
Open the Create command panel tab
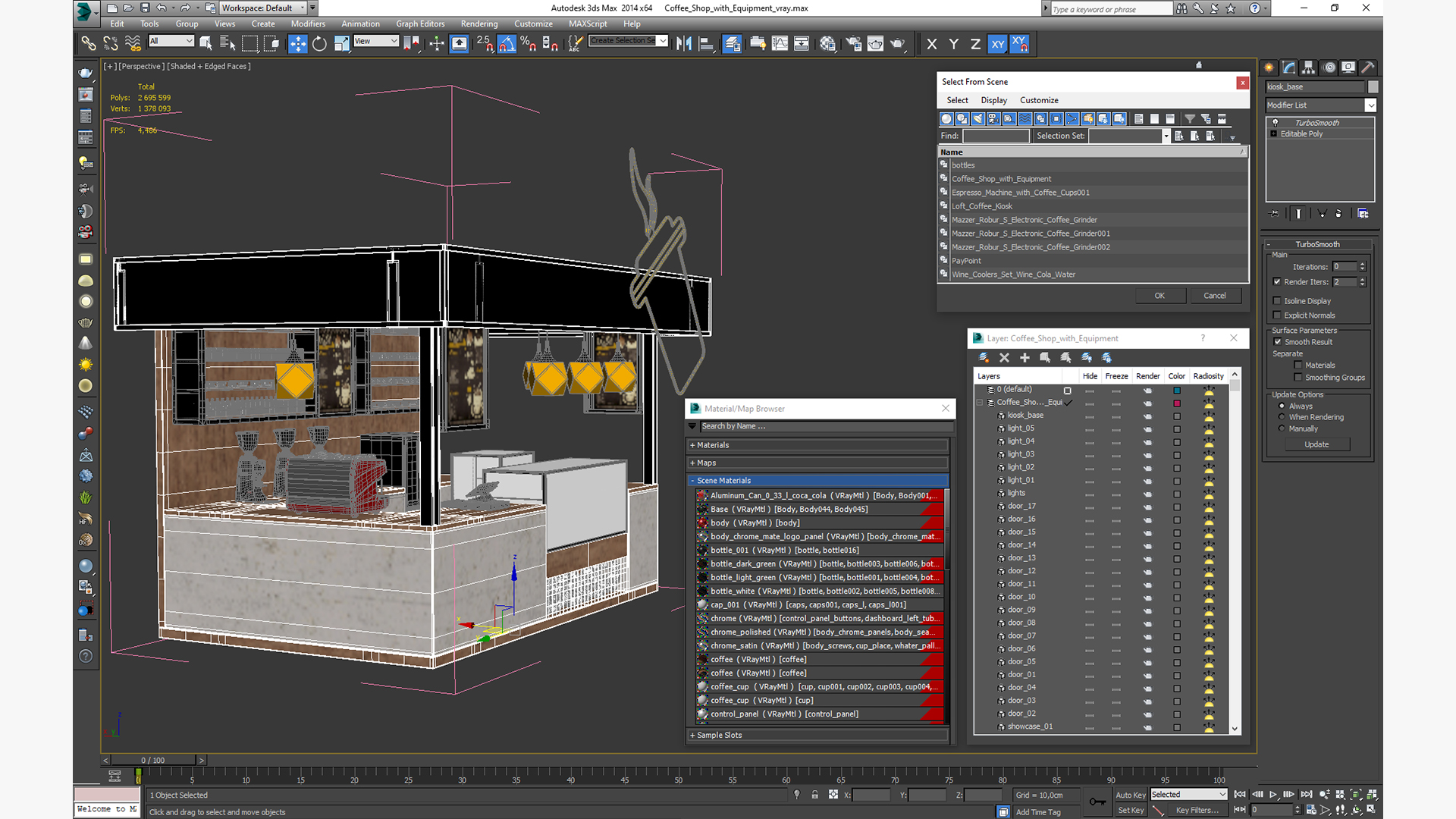tap(1269, 67)
